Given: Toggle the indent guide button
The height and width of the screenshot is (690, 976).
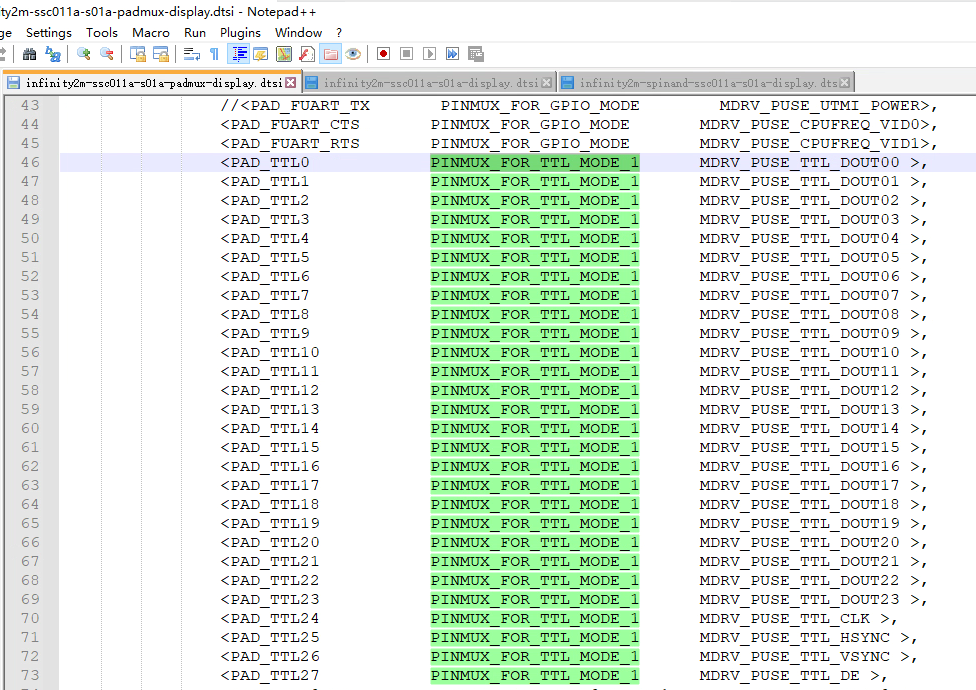Looking at the screenshot, I should coord(239,54).
